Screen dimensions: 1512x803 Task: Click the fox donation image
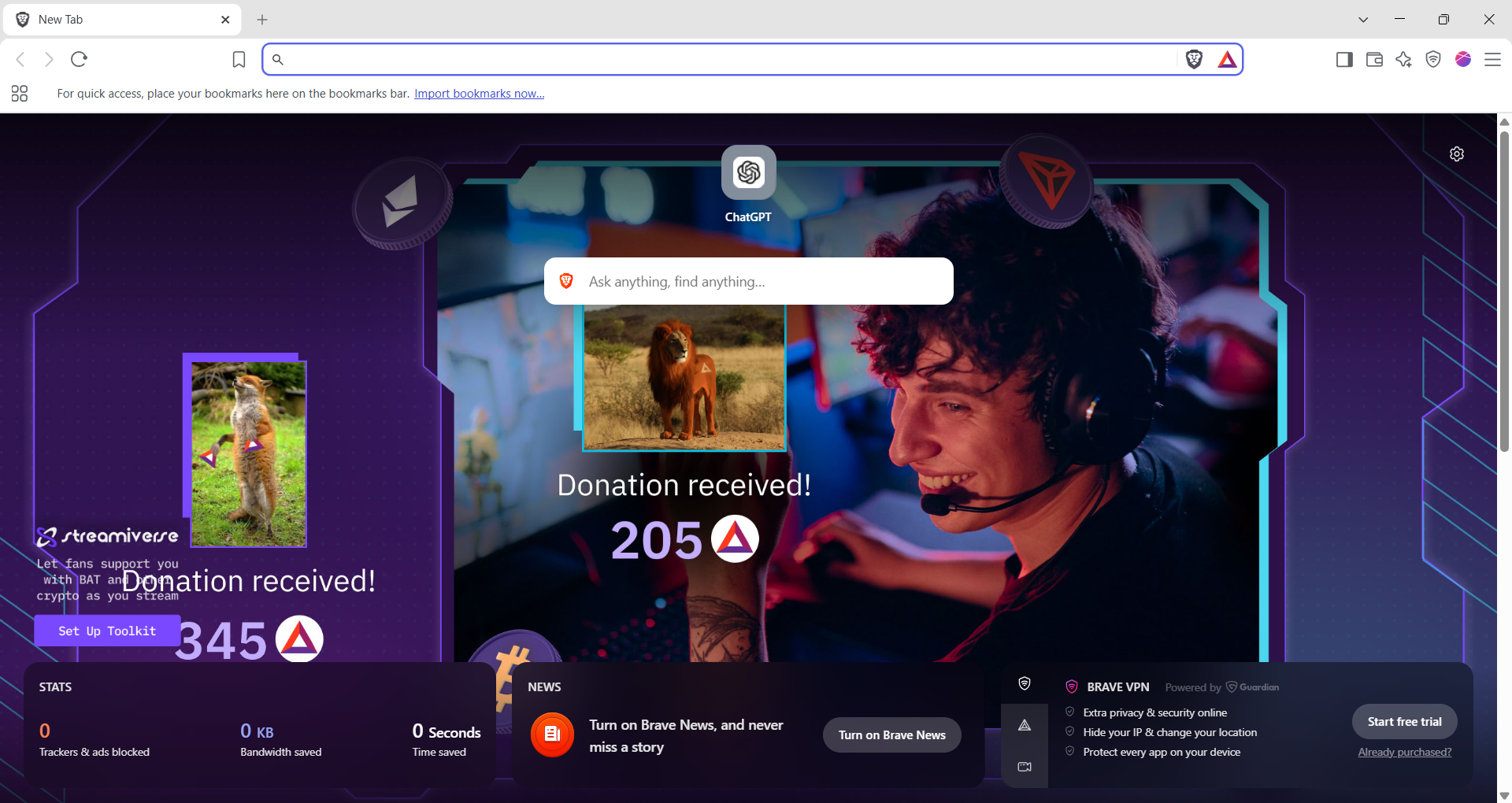point(248,453)
